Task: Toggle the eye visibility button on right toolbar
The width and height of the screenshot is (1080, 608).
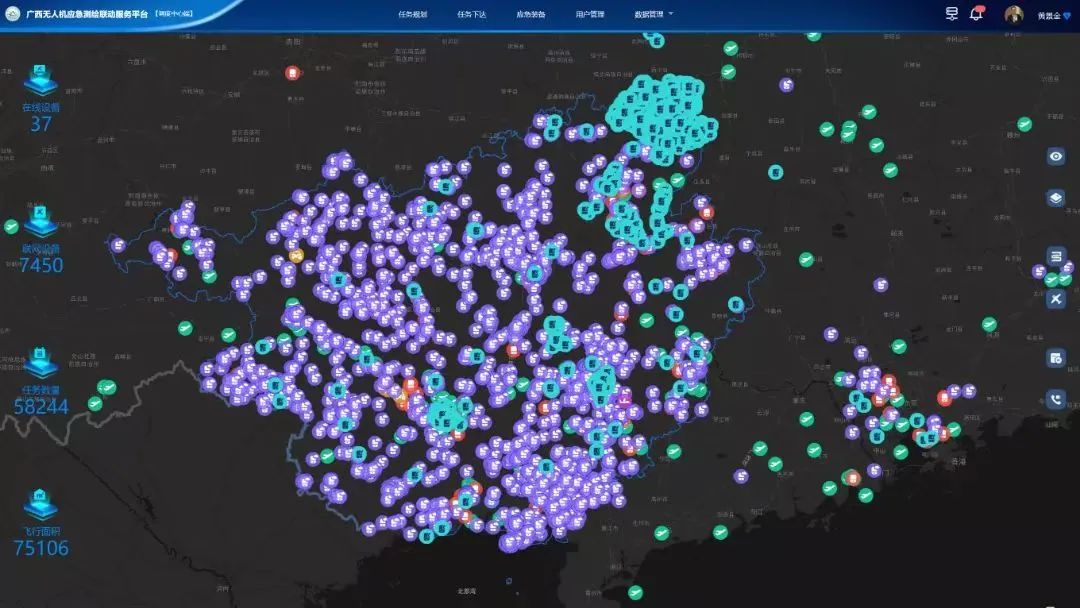Action: [1056, 156]
